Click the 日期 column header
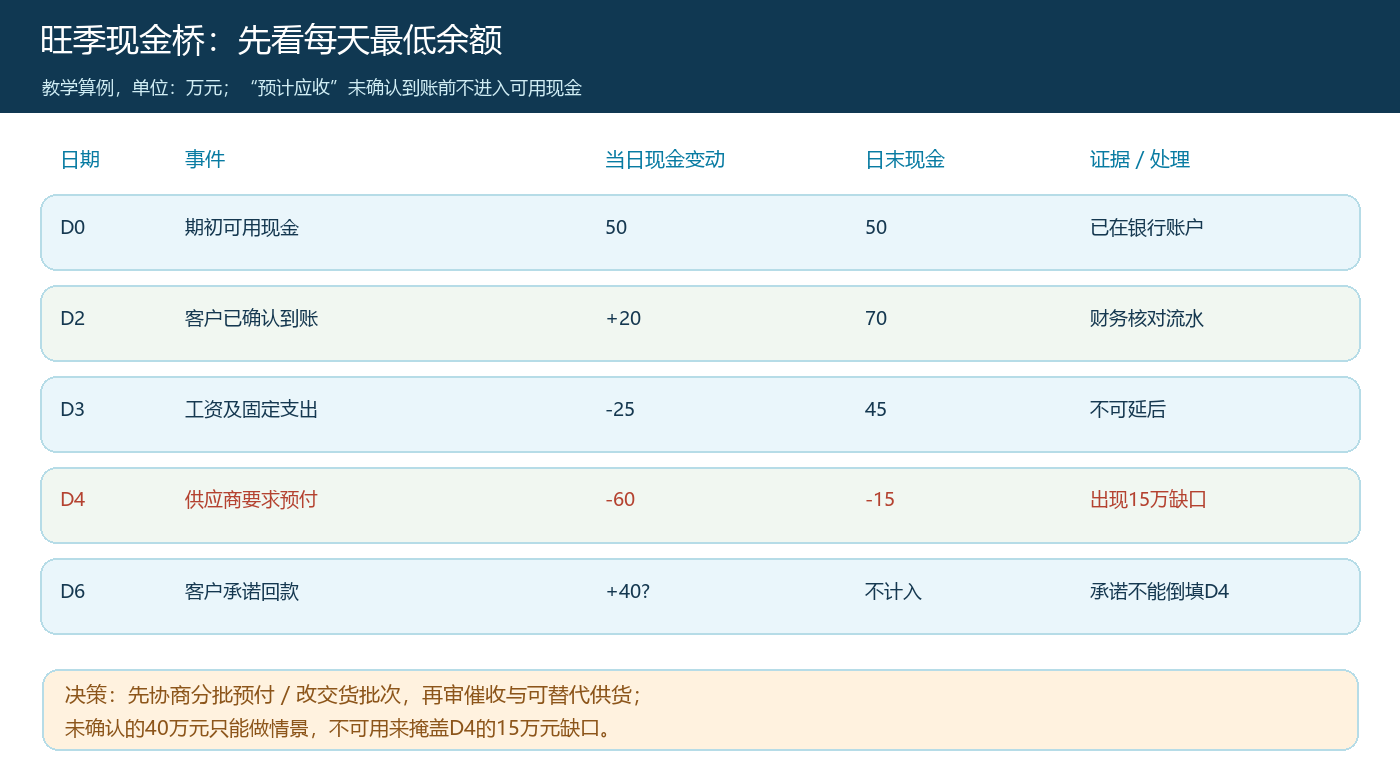Viewport: 1400px width, 770px height. 80,159
